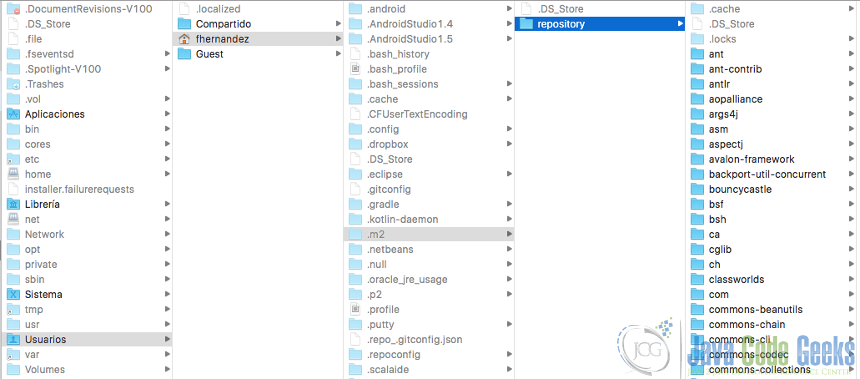The height and width of the screenshot is (379, 860).
Task: Click the repository folder icon
Action: [x=526, y=24]
